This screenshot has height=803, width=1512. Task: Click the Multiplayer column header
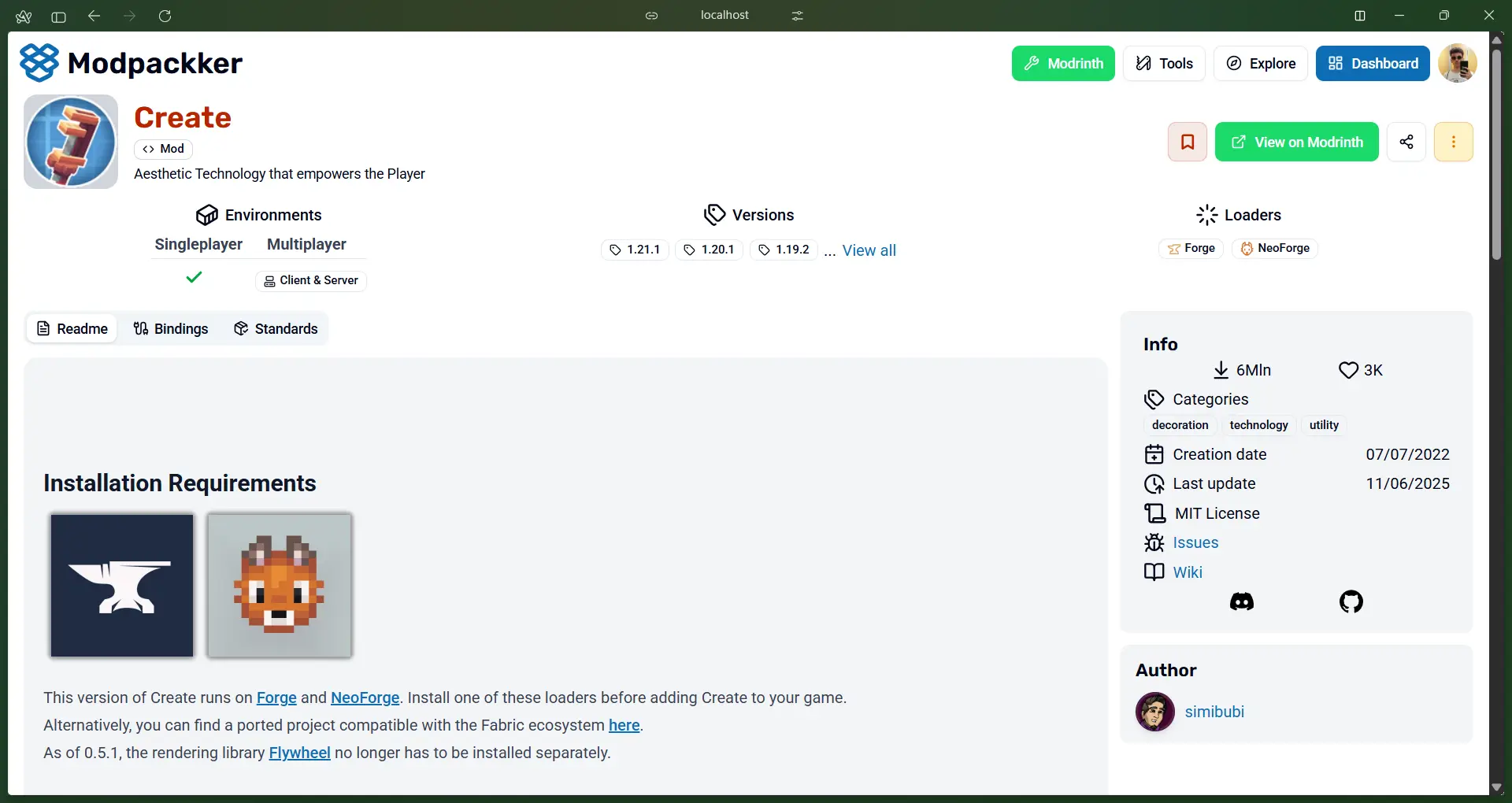(x=306, y=244)
